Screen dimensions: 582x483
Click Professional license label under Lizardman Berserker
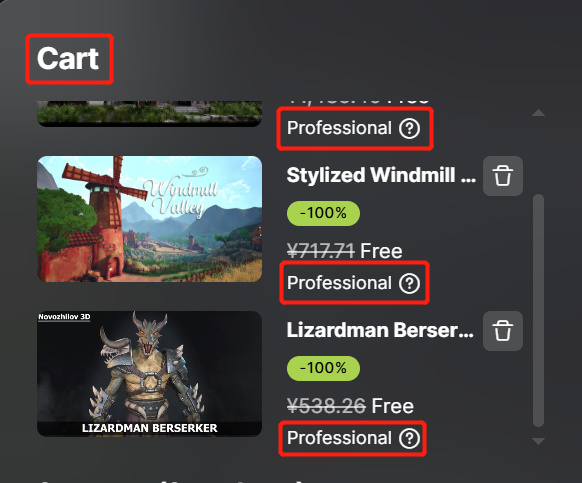tap(339, 438)
